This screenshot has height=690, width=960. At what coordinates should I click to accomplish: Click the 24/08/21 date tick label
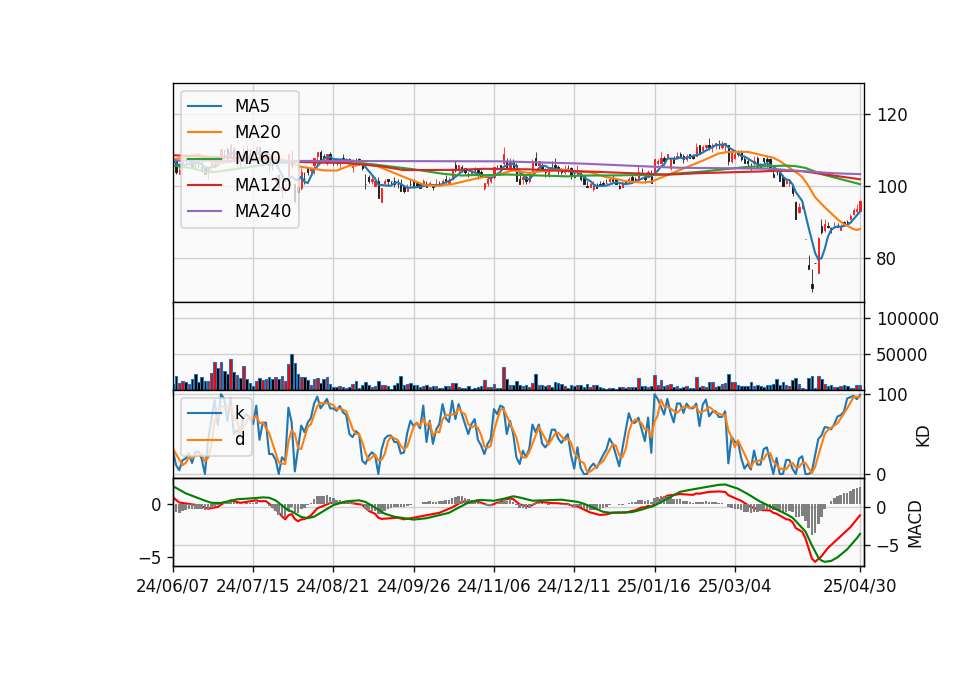tap(333, 586)
